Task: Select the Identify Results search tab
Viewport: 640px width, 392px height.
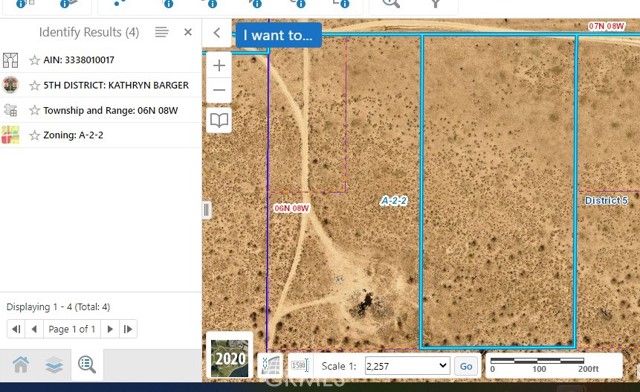Action: point(87,365)
